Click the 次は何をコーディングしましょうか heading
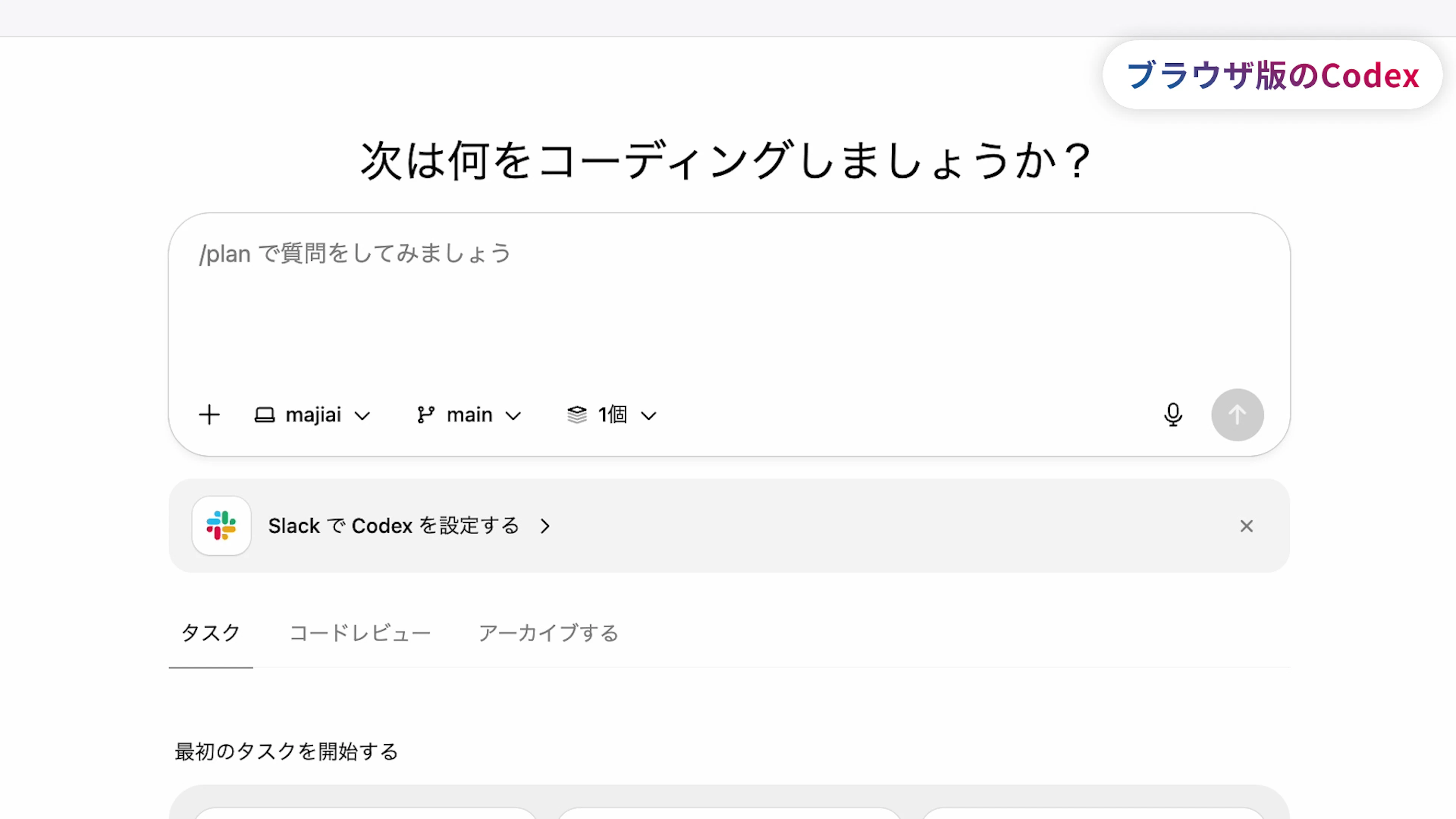The image size is (1456, 819). (x=727, y=162)
